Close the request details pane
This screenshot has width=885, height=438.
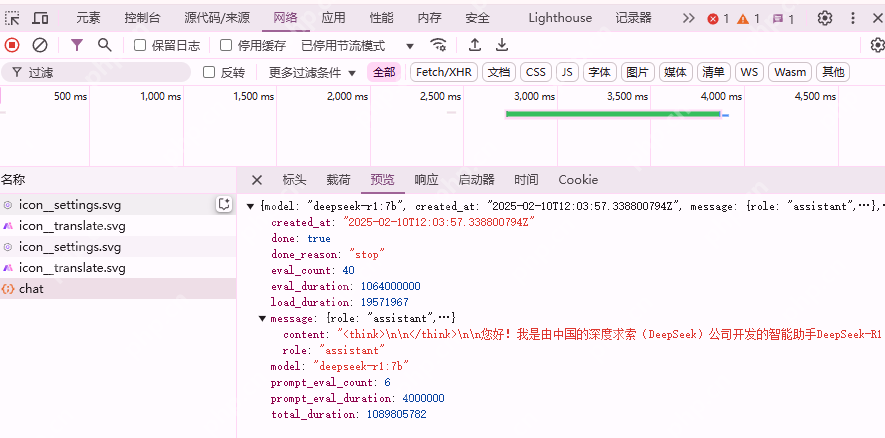point(257,180)
